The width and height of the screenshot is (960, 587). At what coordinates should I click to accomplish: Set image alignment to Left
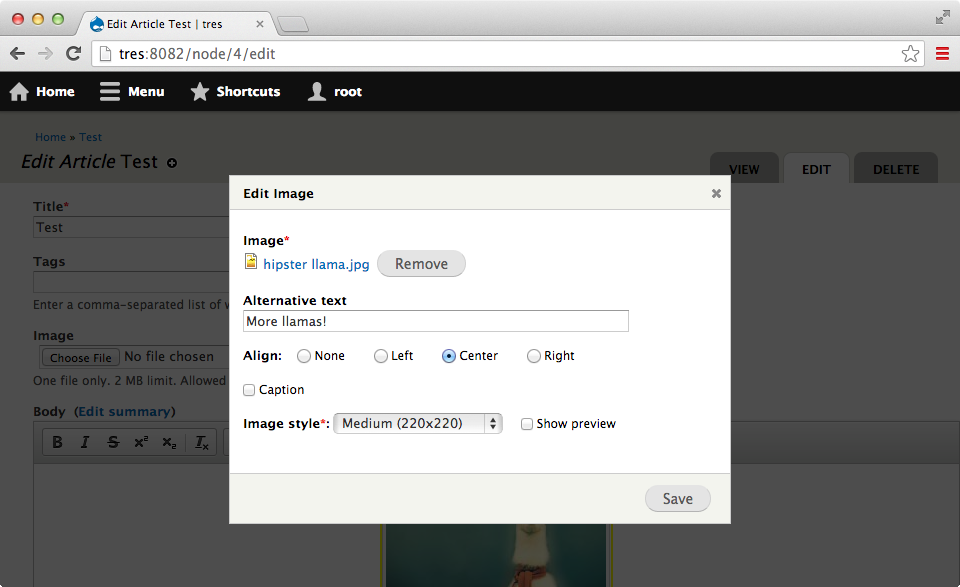tap(380, 355)
